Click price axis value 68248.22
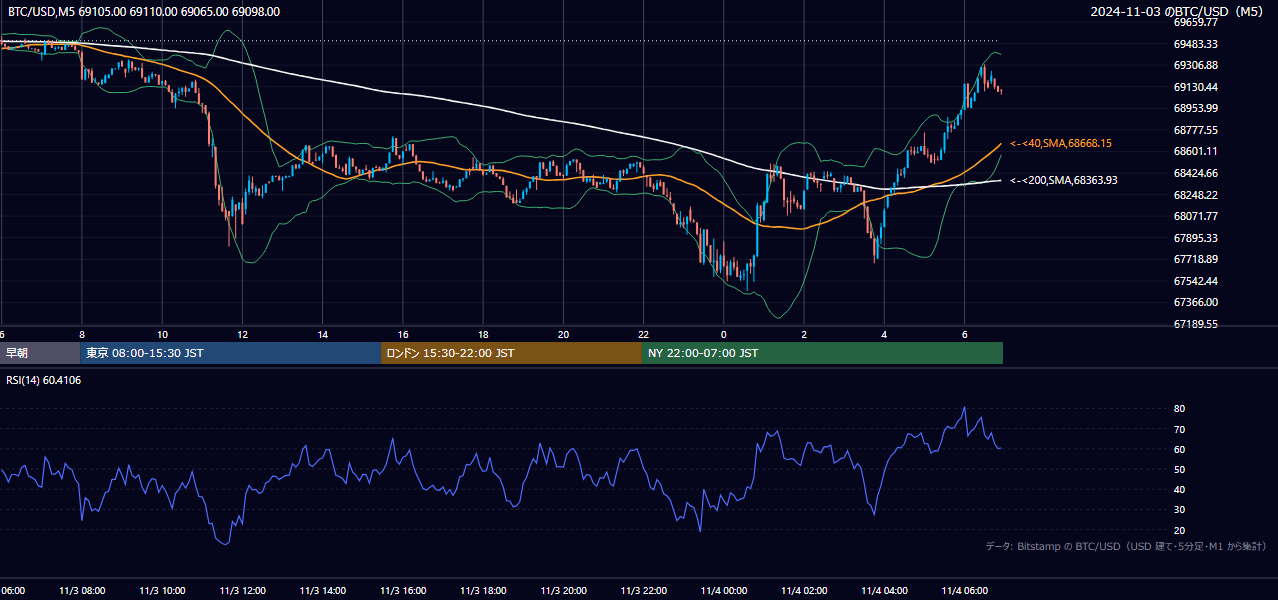The image size is (1278, 600). [x=1195, y=195]
